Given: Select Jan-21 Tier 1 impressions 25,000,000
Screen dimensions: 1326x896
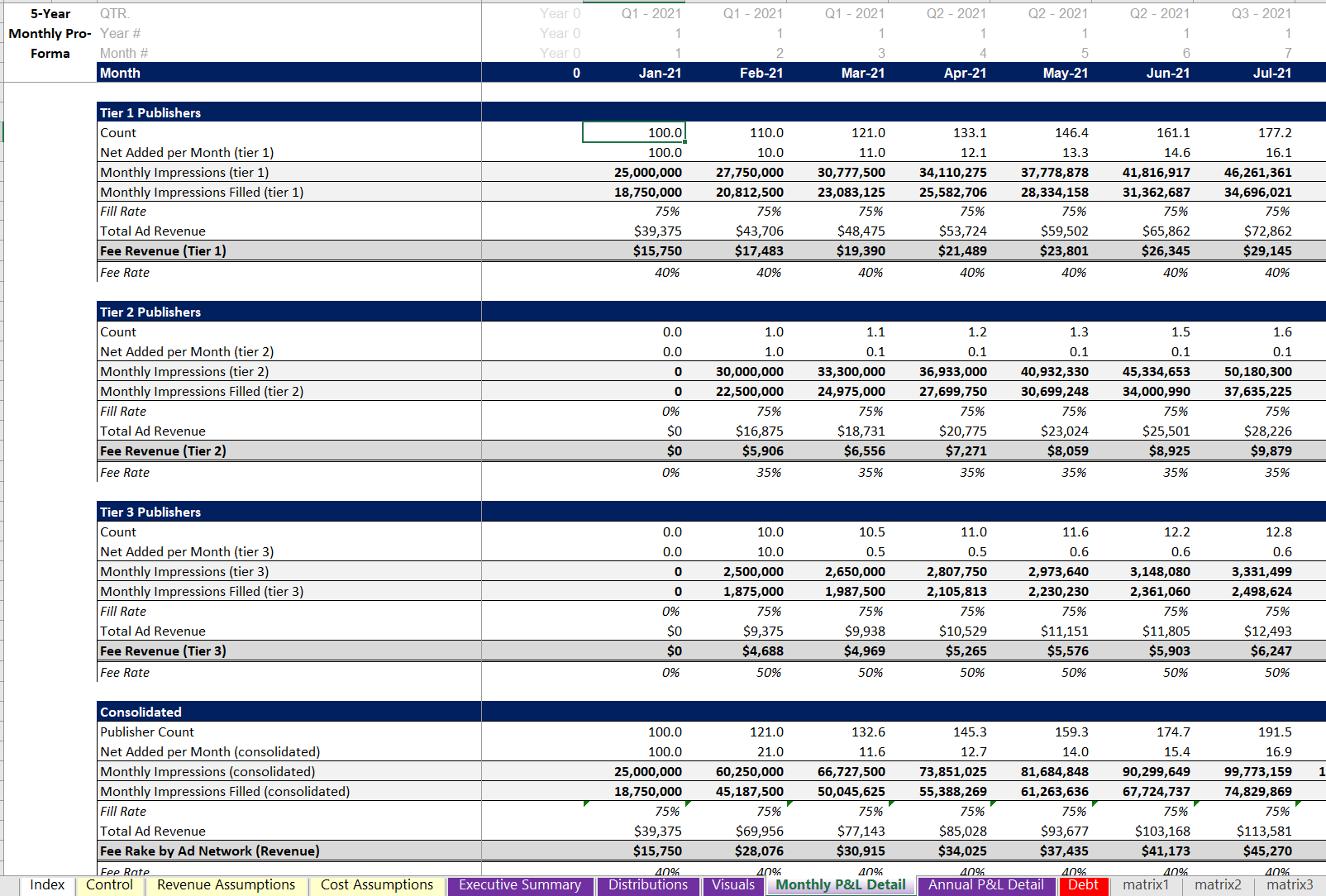Looking at the screenshot, I should pyautogui.click(x=634, y=172).
